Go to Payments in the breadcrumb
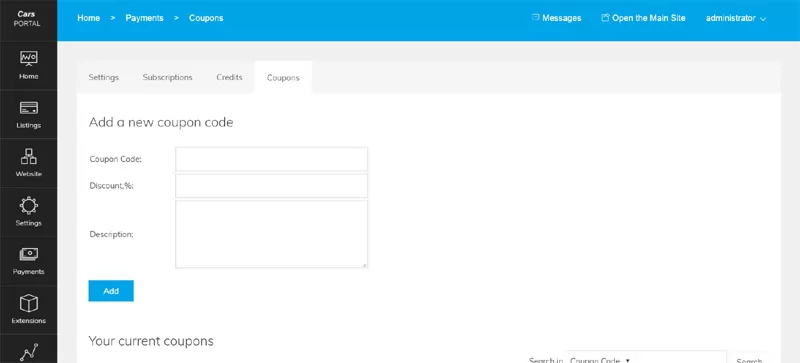Viewport: 800px width, 363px height. pos(144,18)
